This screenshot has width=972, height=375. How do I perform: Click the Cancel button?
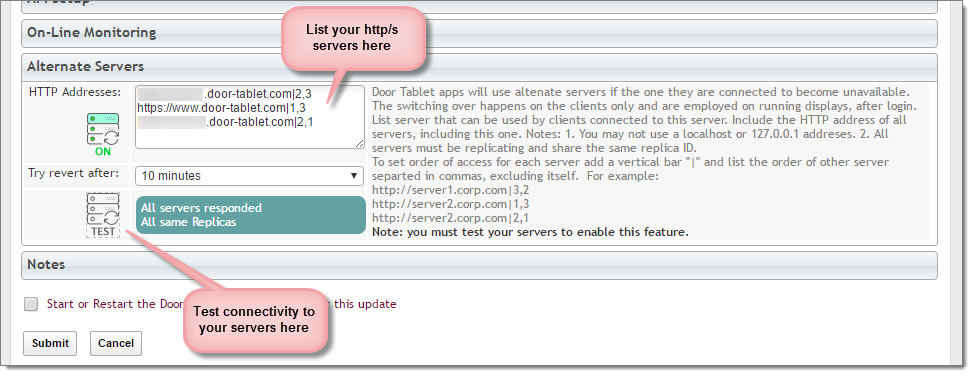tap(116, 343)
